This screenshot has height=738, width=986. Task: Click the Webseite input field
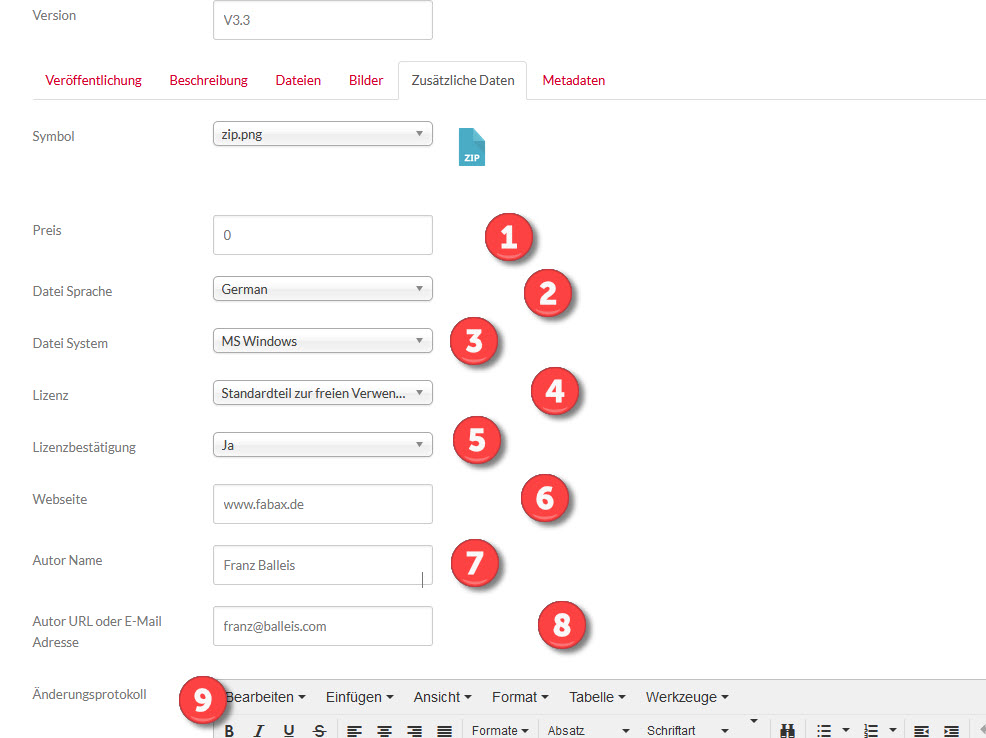[x=323, y=504]
